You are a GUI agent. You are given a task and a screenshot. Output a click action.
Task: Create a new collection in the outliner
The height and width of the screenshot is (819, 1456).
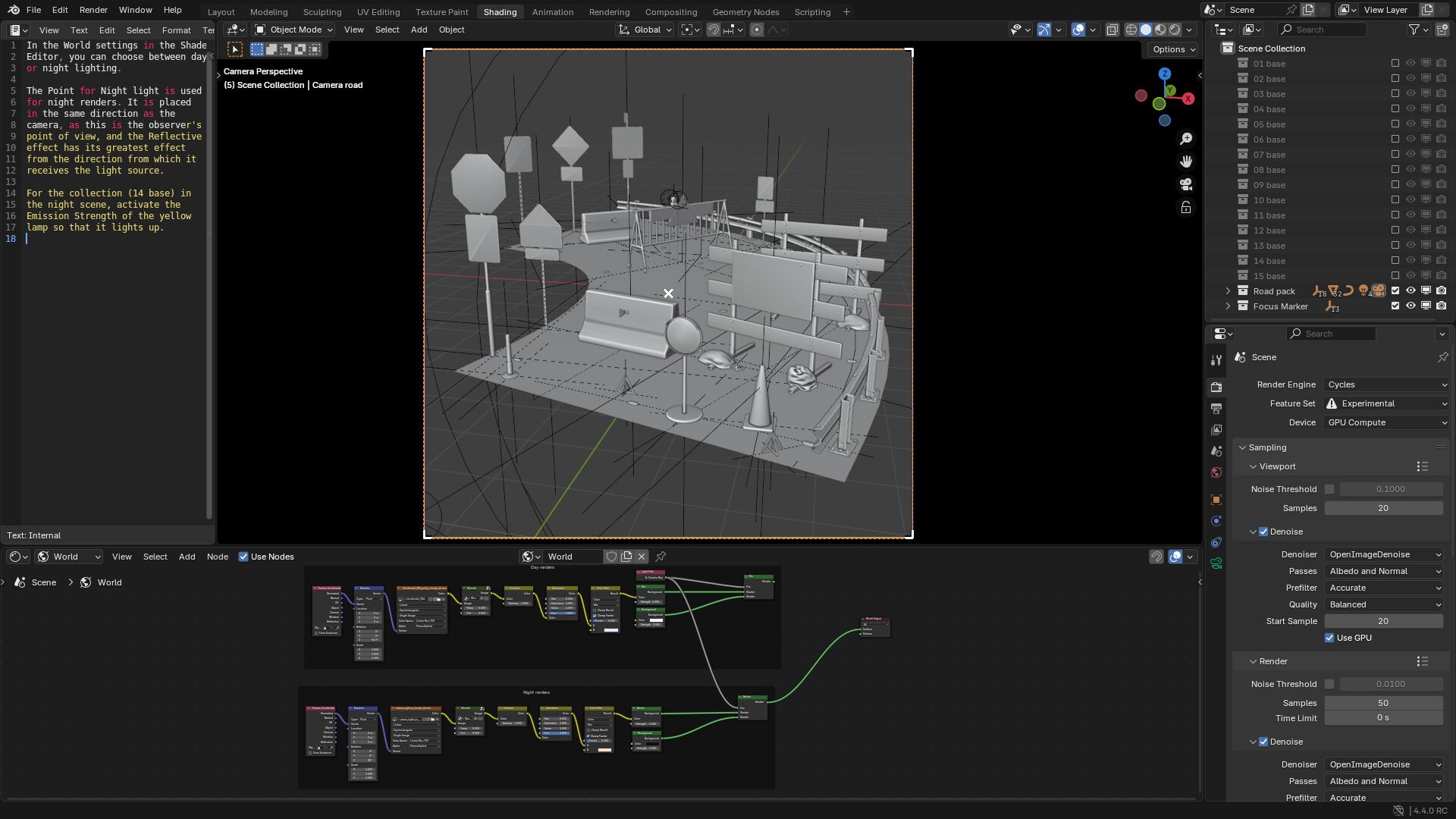click(1442, 30)
